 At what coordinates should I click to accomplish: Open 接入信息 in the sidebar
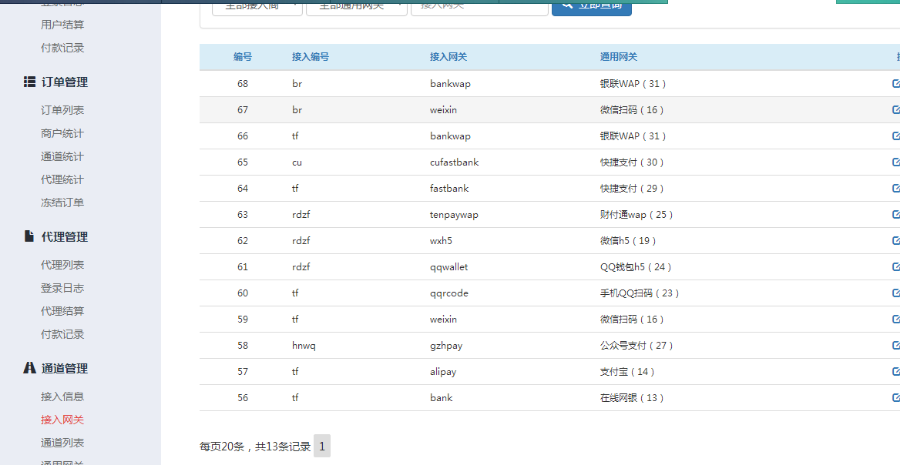point(62,396)
